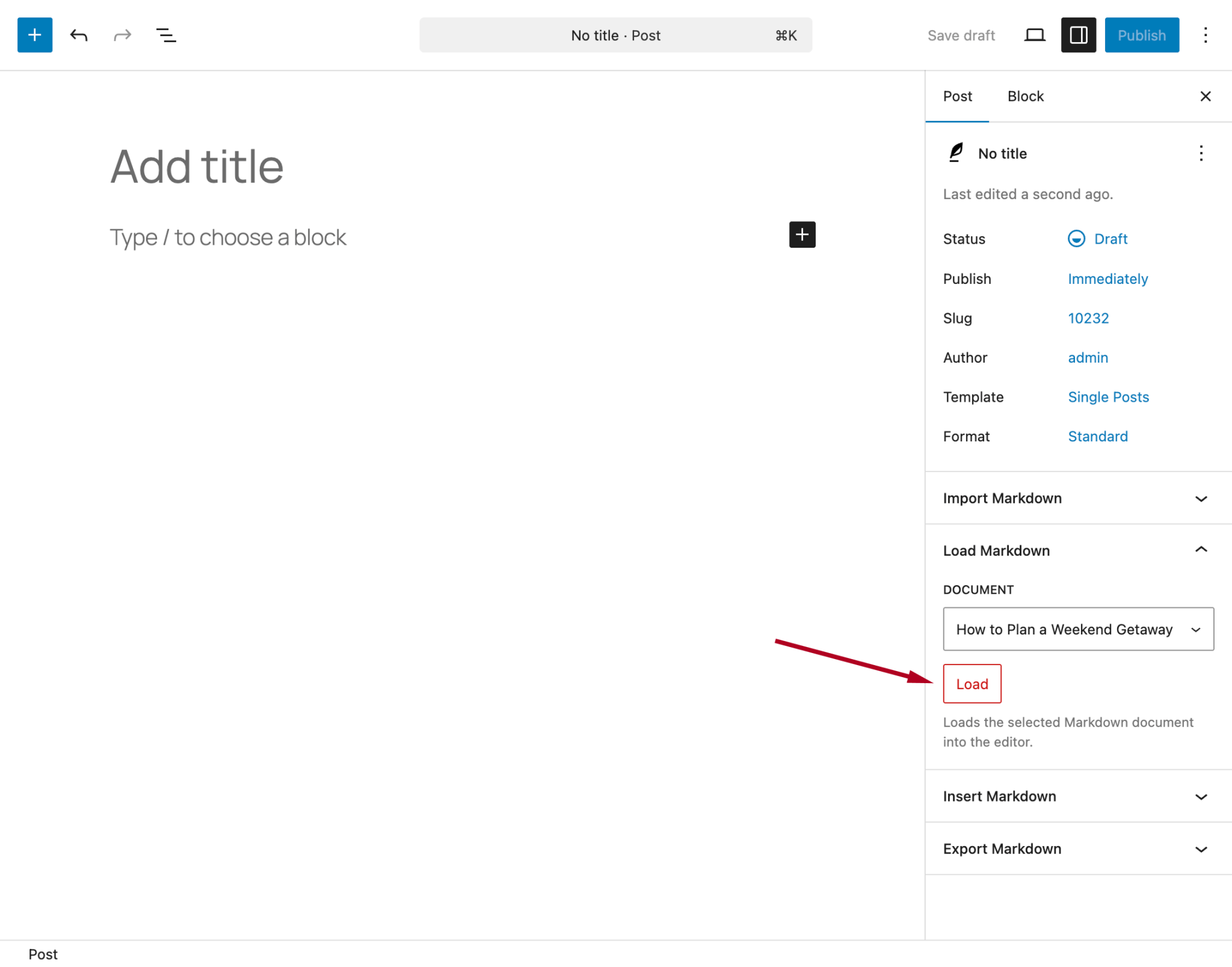Viewport: 1232px width, 967px height.
Task: Expand the Import Markdown panel
Action: tap(1078, 498)
